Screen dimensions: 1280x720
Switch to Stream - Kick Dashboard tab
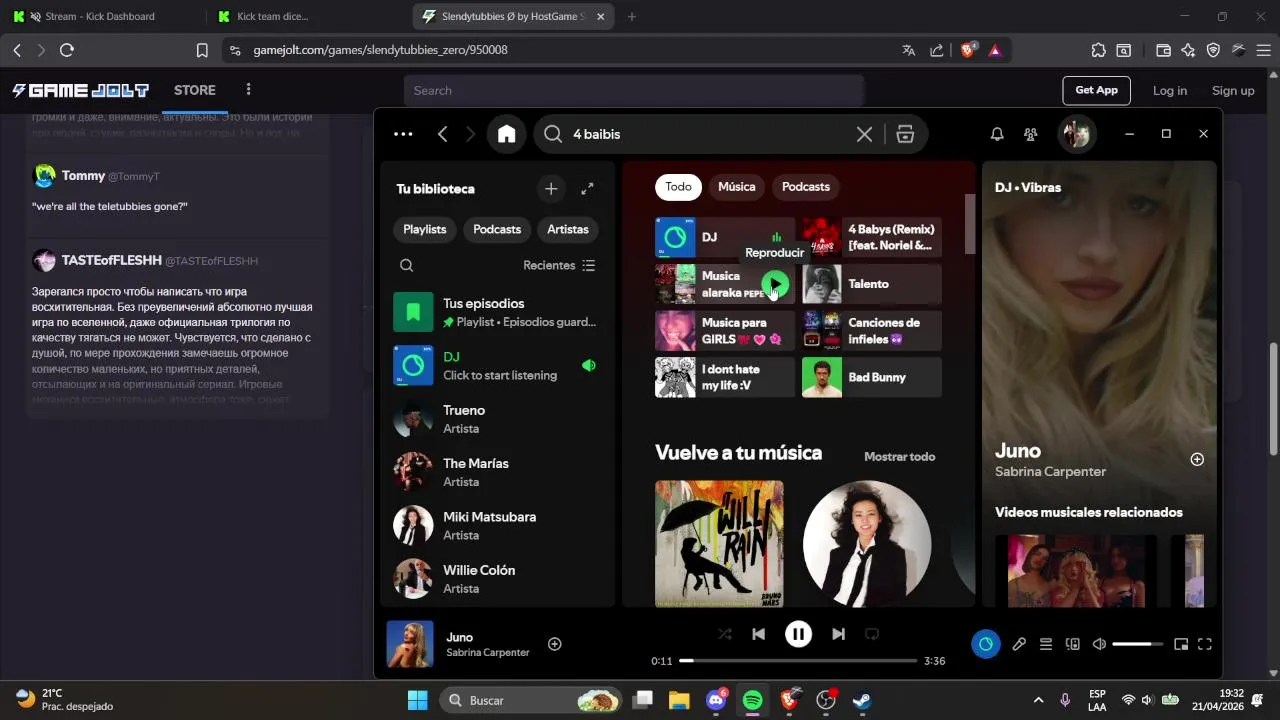(100, 16)
